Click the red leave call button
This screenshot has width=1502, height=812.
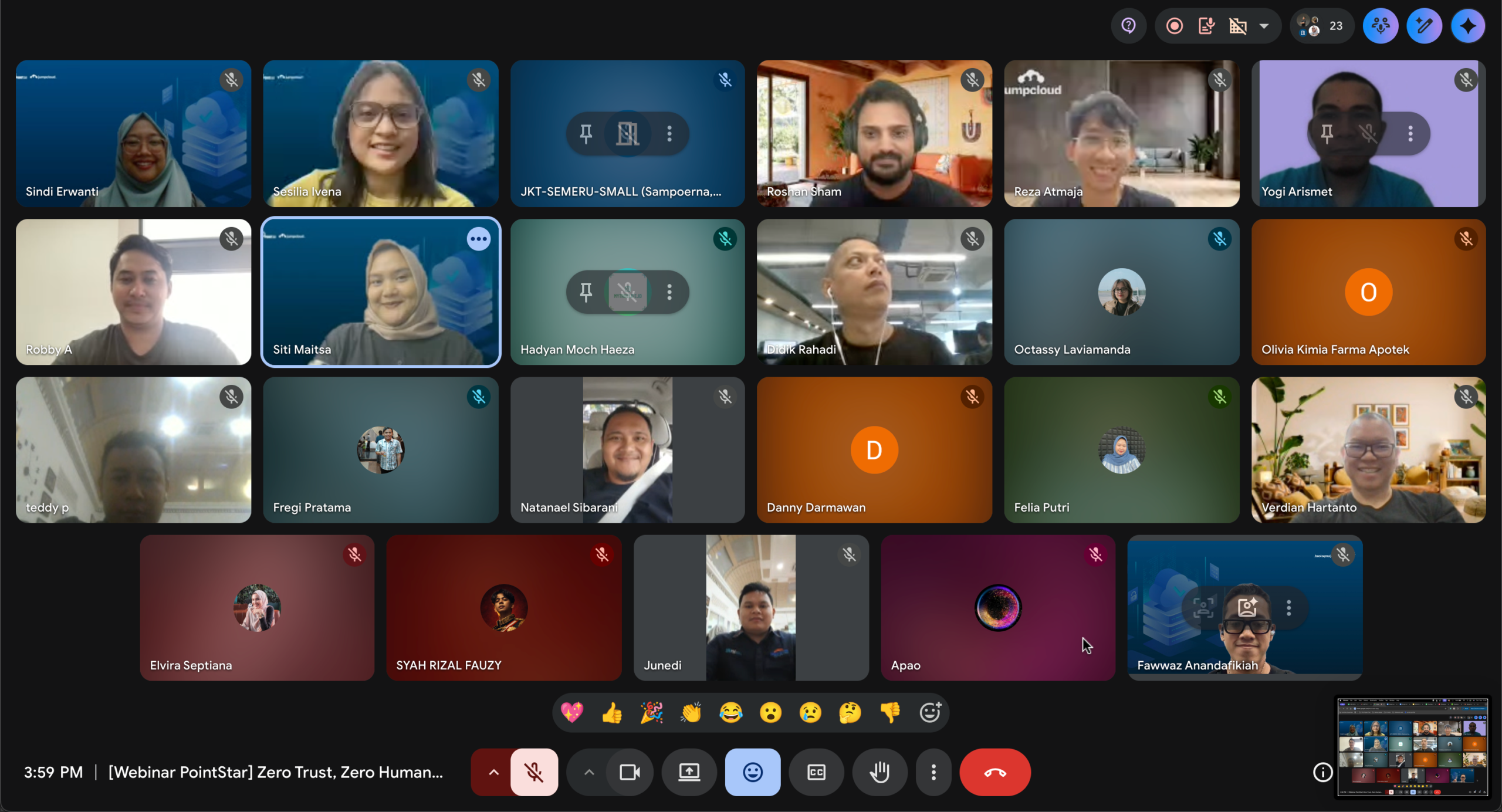[994, 772]
